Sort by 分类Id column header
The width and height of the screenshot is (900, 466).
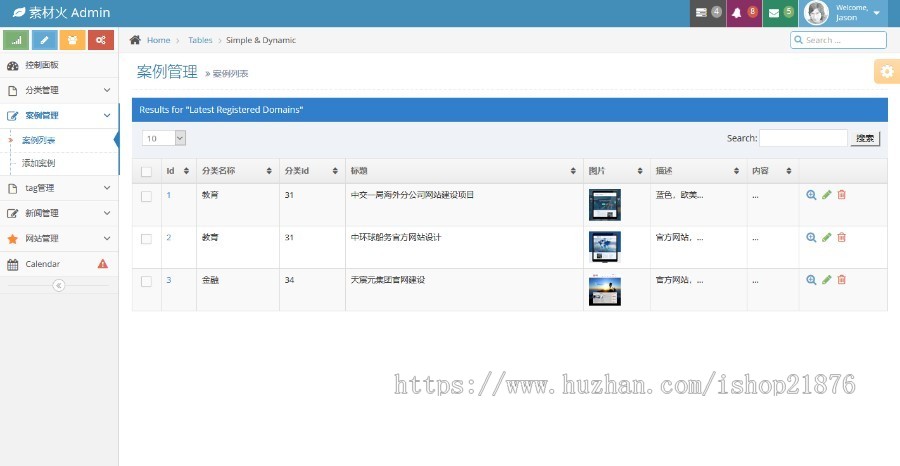(312, 171)
